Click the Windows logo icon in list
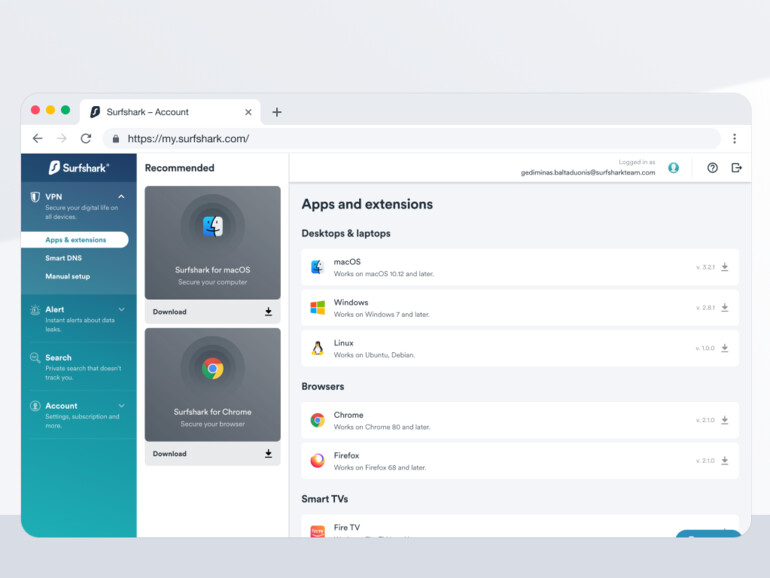Image resolution: width=770 pixels, height=578 pixels. click(x=318, y=307)
